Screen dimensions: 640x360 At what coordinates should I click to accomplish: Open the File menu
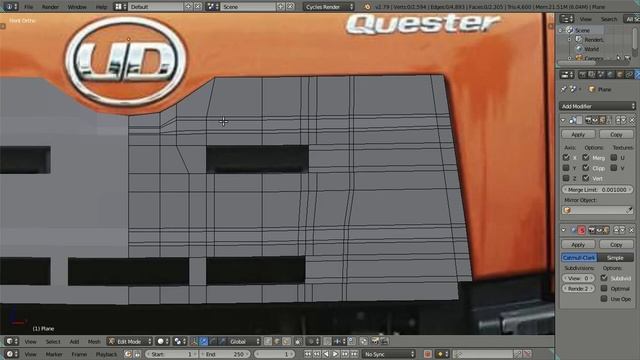coord(29,7)
